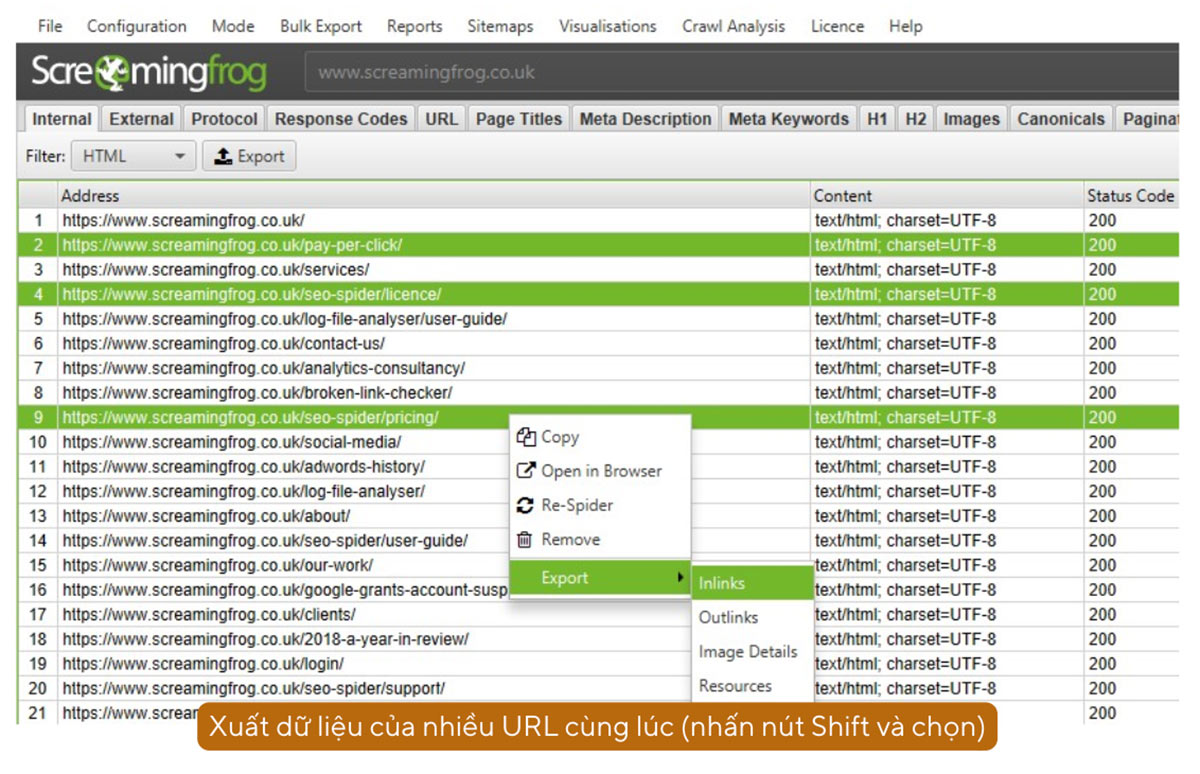Screen dimensions: 1200x774
Task: Switch to the Page Titles tab
Action: click(x=519, y=119)
